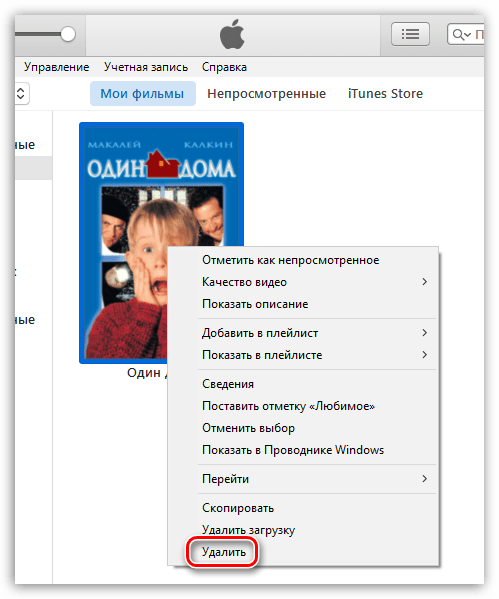Image resolution: width=499 pixels, height=599 pixels.
Task: Choose Скопировать in the context menu
Action: (x=303, y=508)
